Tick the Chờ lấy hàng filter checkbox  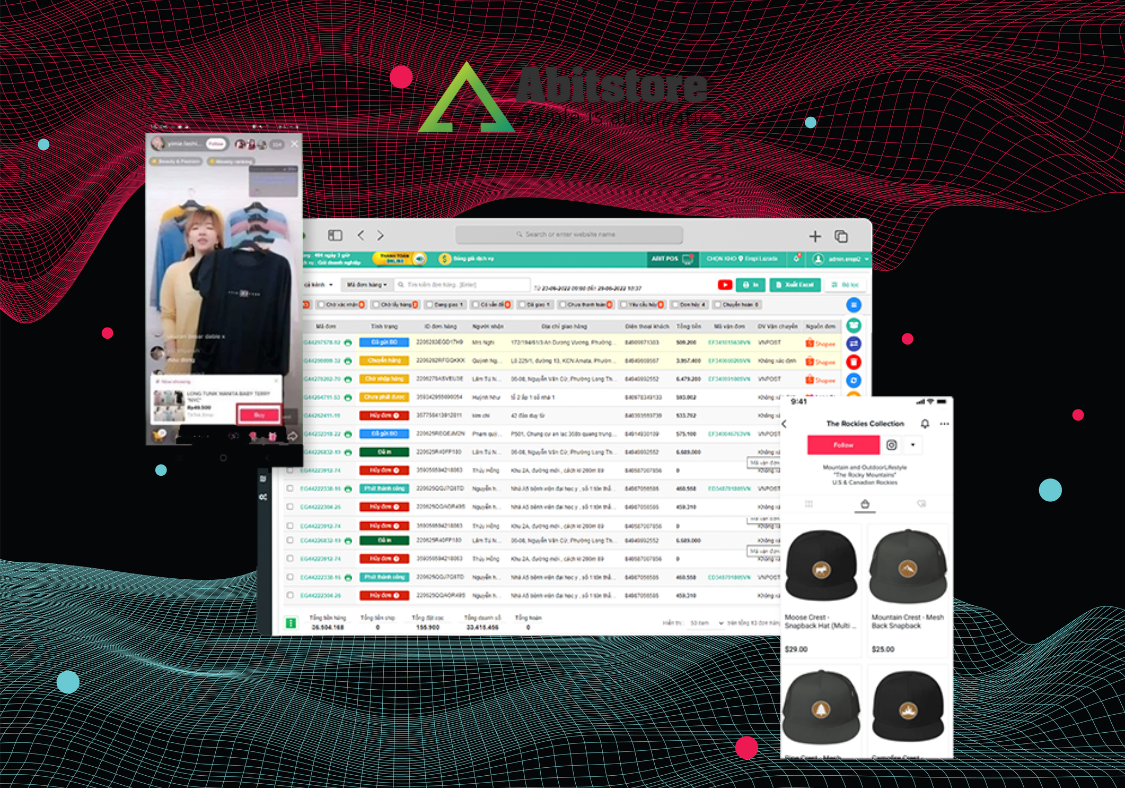pos(375,305)
